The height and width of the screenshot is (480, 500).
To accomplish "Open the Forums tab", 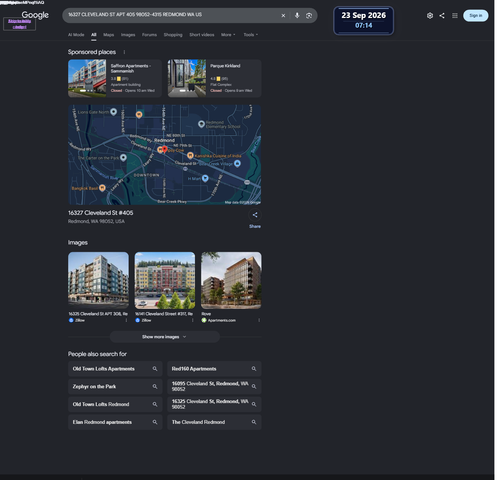I will (149, 35).
